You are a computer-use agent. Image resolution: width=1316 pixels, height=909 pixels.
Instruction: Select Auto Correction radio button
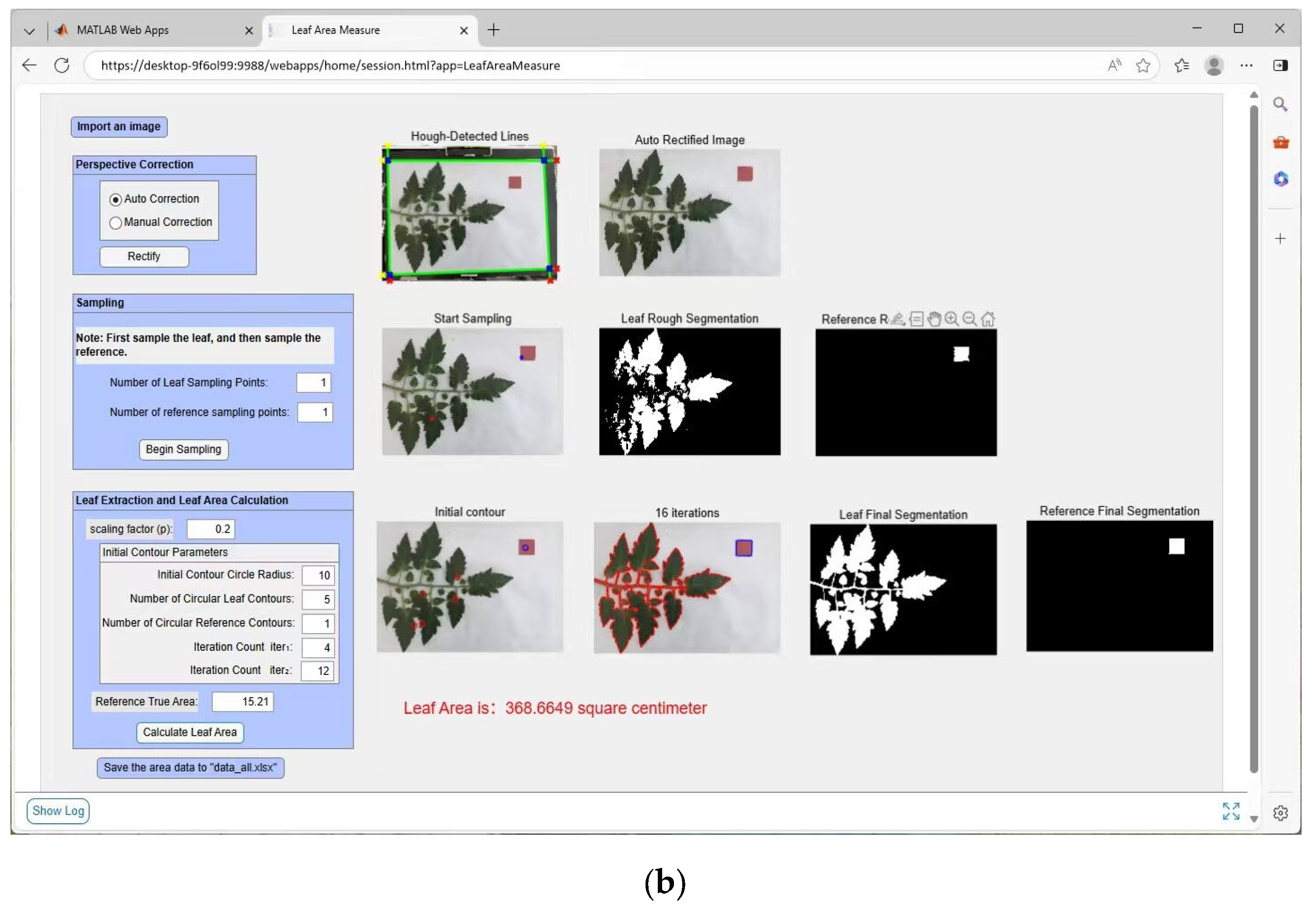[x=115, y=200]
